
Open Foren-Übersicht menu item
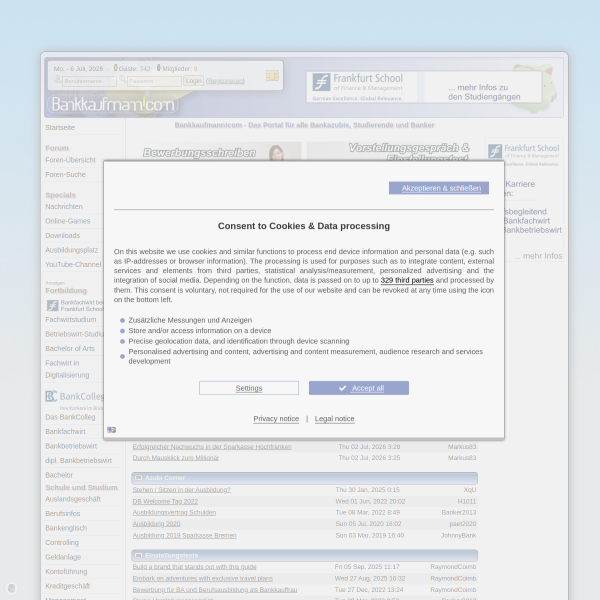[70, 160]
